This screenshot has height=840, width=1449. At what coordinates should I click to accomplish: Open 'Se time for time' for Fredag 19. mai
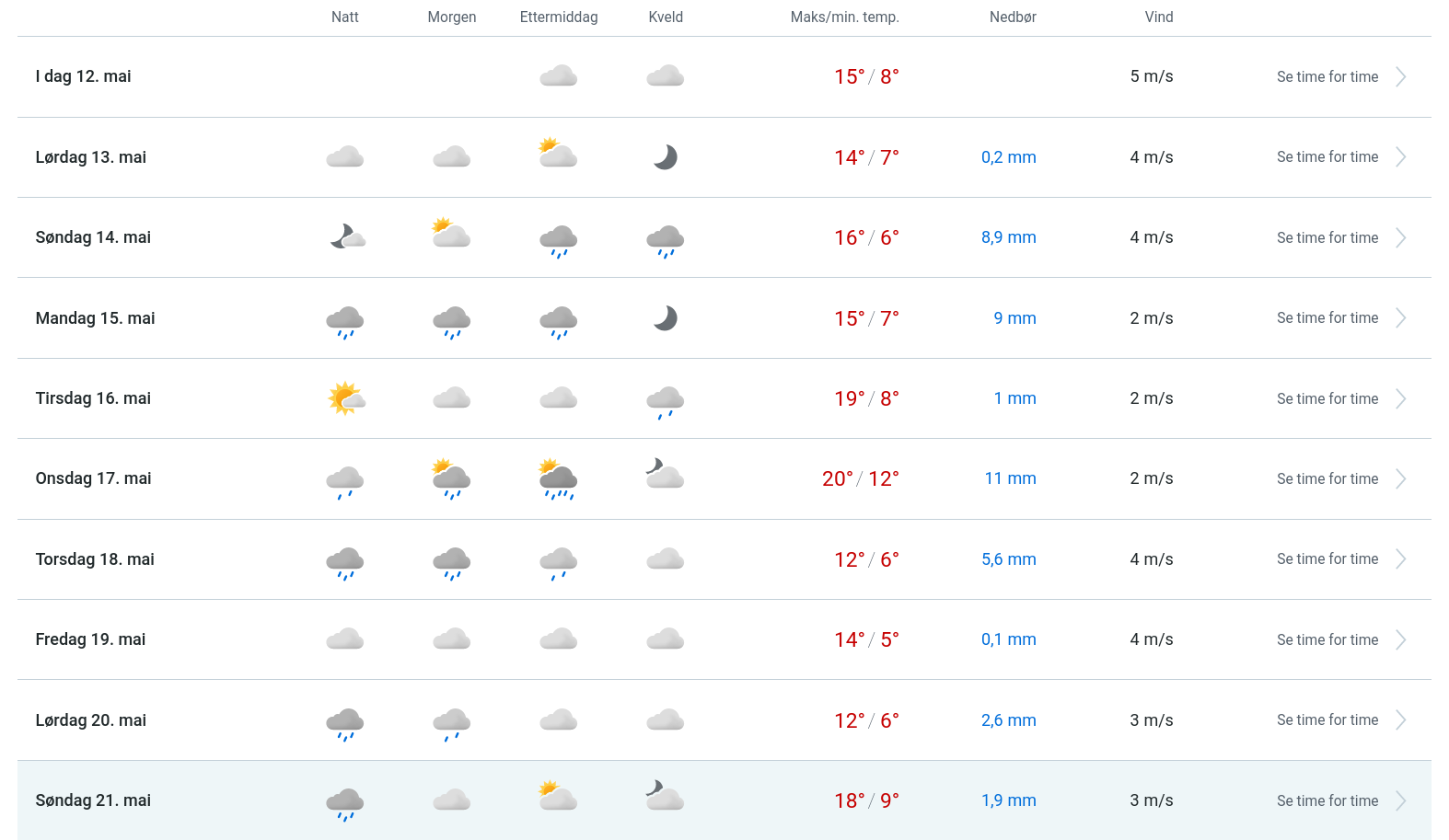click(1327, 640)
